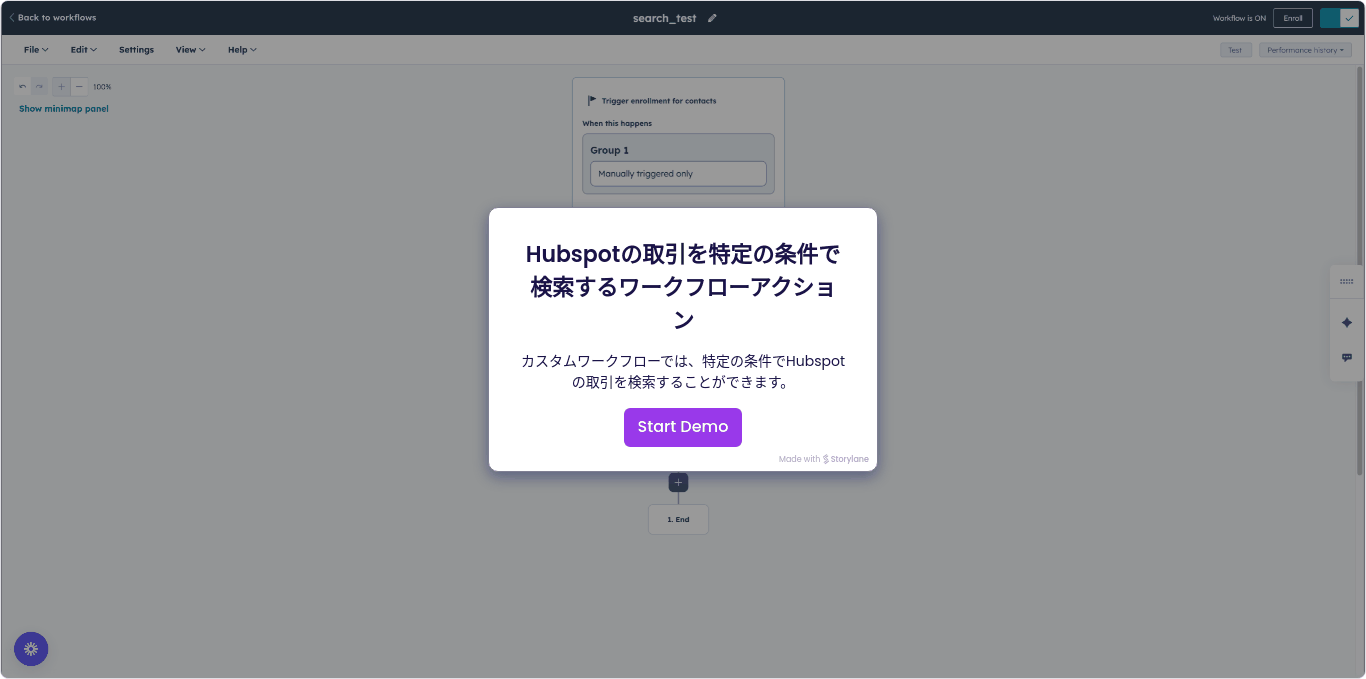Select the Group 1 trigger box
1366x679 pixels.
click(x=678, y=164)
